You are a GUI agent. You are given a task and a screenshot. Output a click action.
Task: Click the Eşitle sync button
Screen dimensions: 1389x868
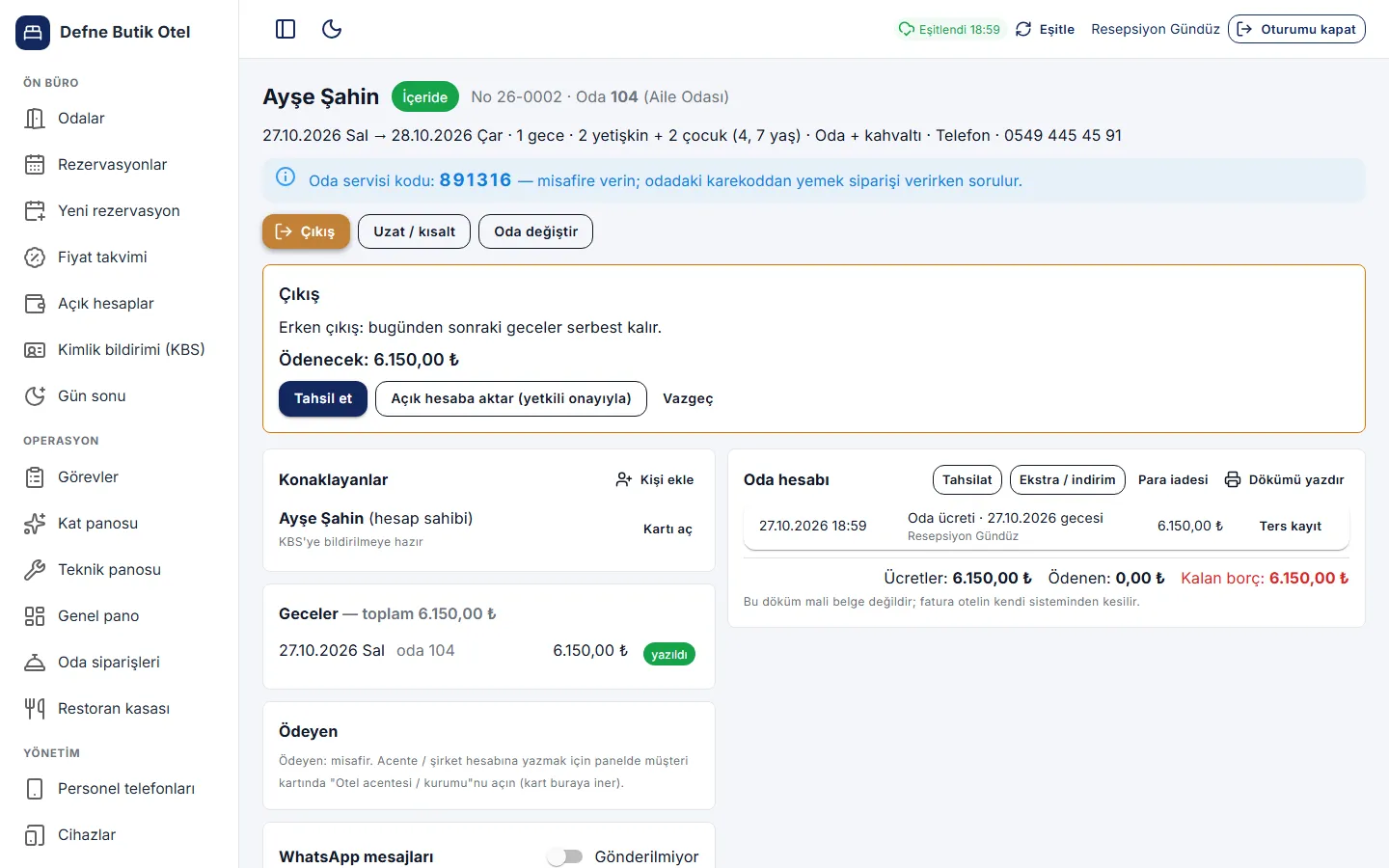1045,29
